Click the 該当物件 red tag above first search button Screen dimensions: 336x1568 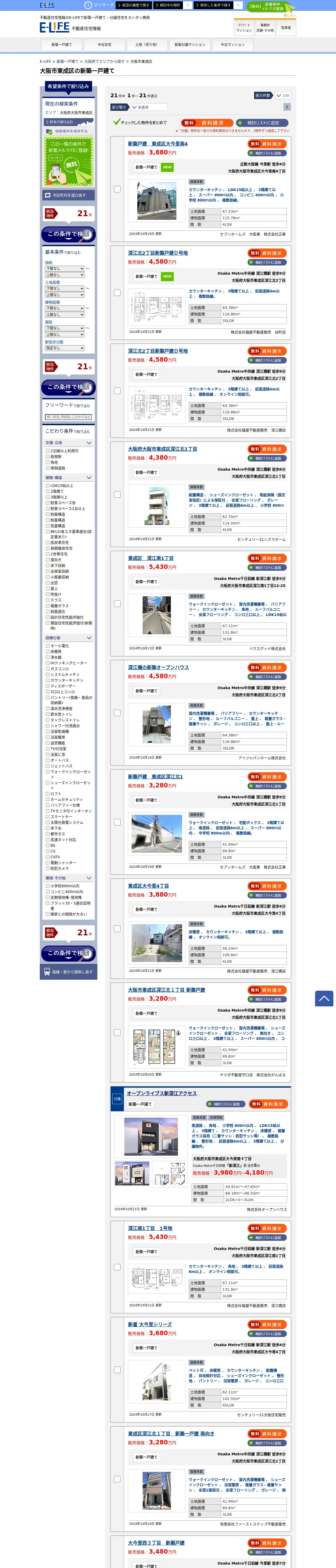tap(51, 214)
